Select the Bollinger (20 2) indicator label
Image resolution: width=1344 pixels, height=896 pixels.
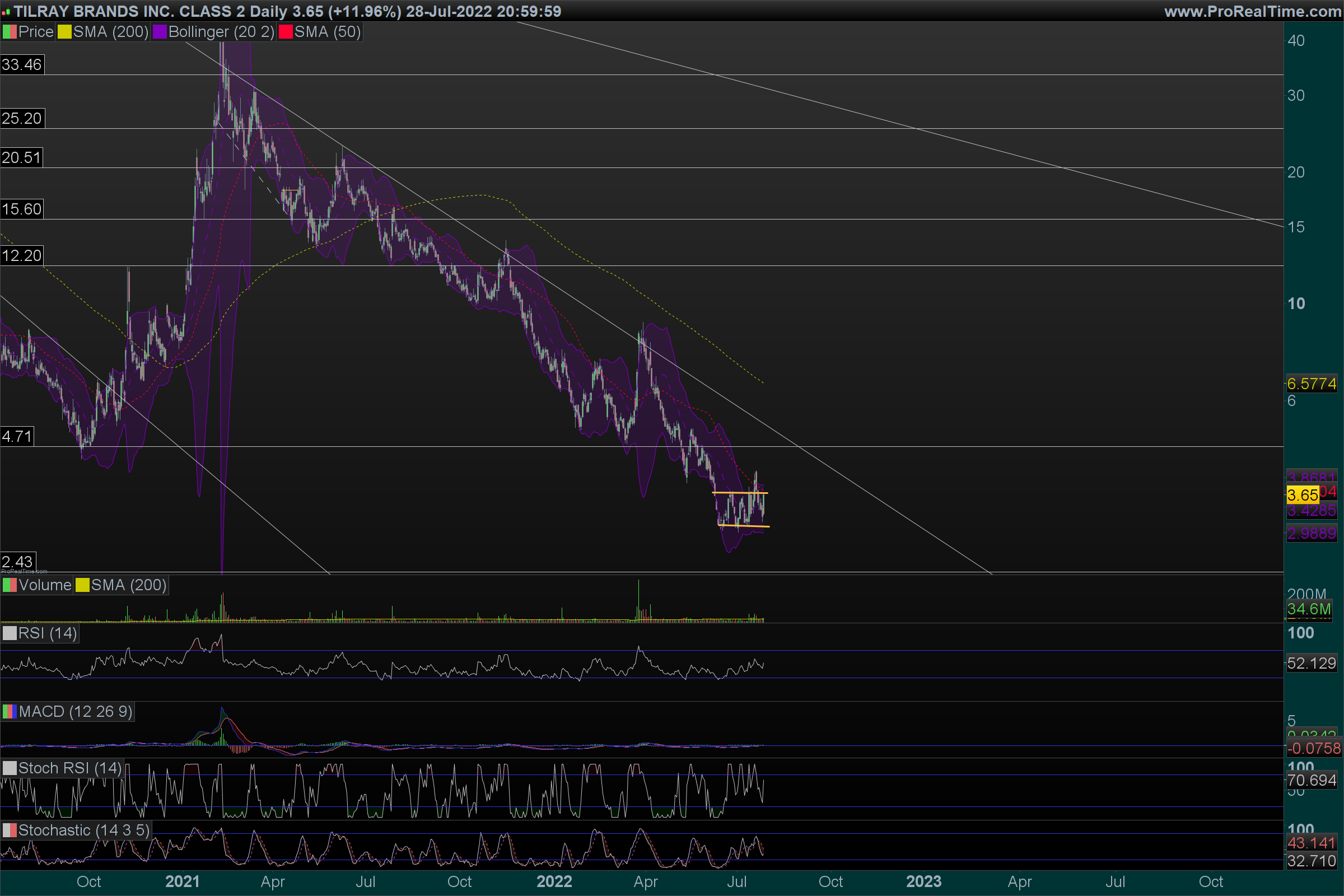(x=221, y=32)
